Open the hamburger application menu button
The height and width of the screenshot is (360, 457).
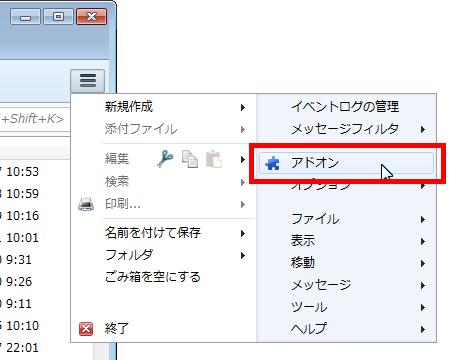tap(88, 80)
